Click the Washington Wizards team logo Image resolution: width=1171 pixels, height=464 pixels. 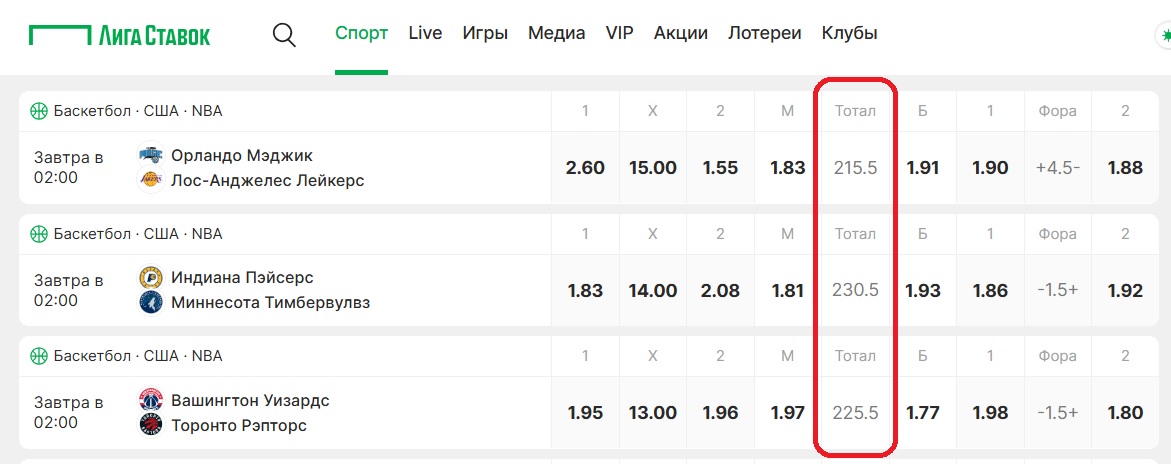(151, 400)
